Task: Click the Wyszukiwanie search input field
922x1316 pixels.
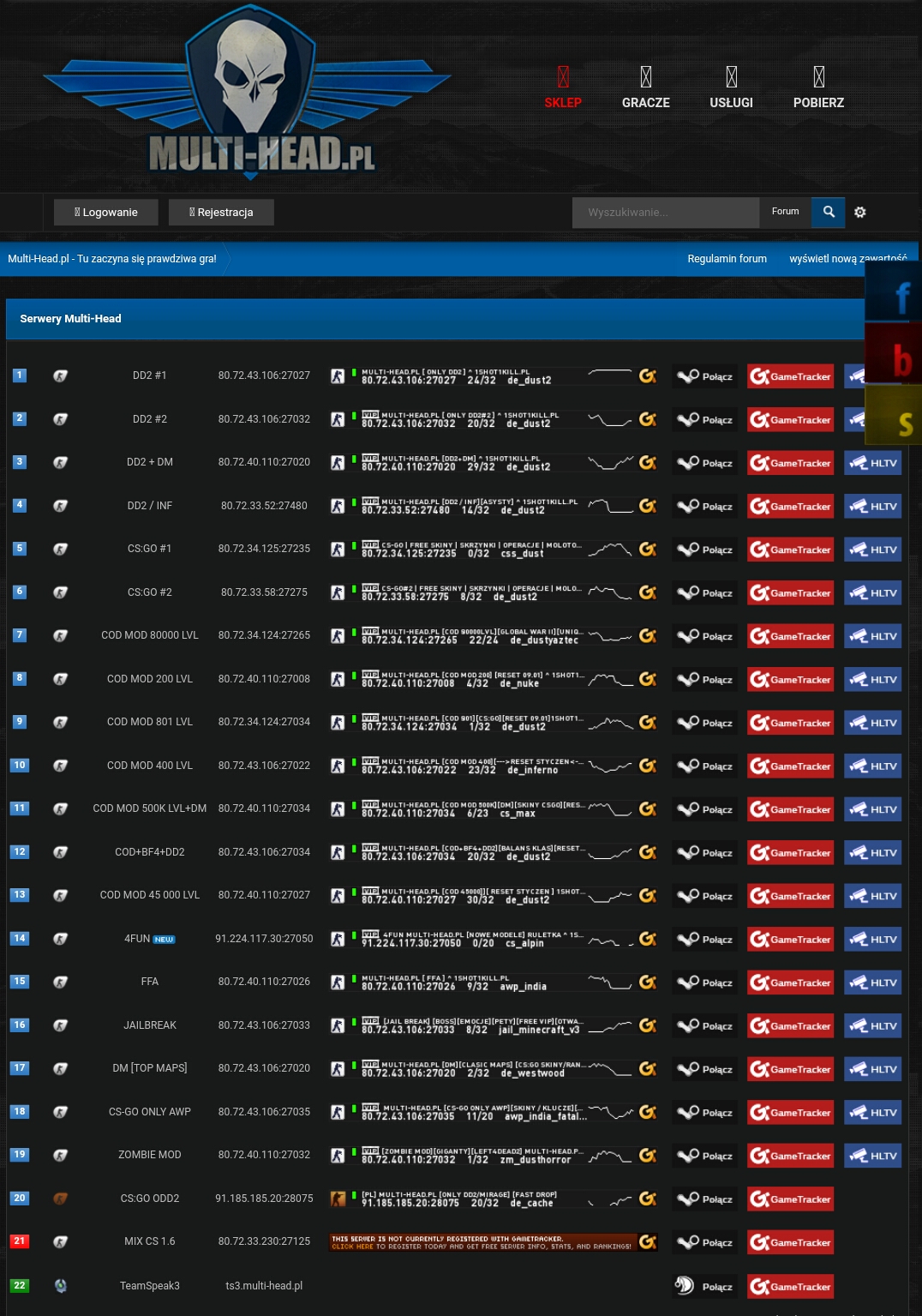Action: pyautogui.click(x=666, y=213)
